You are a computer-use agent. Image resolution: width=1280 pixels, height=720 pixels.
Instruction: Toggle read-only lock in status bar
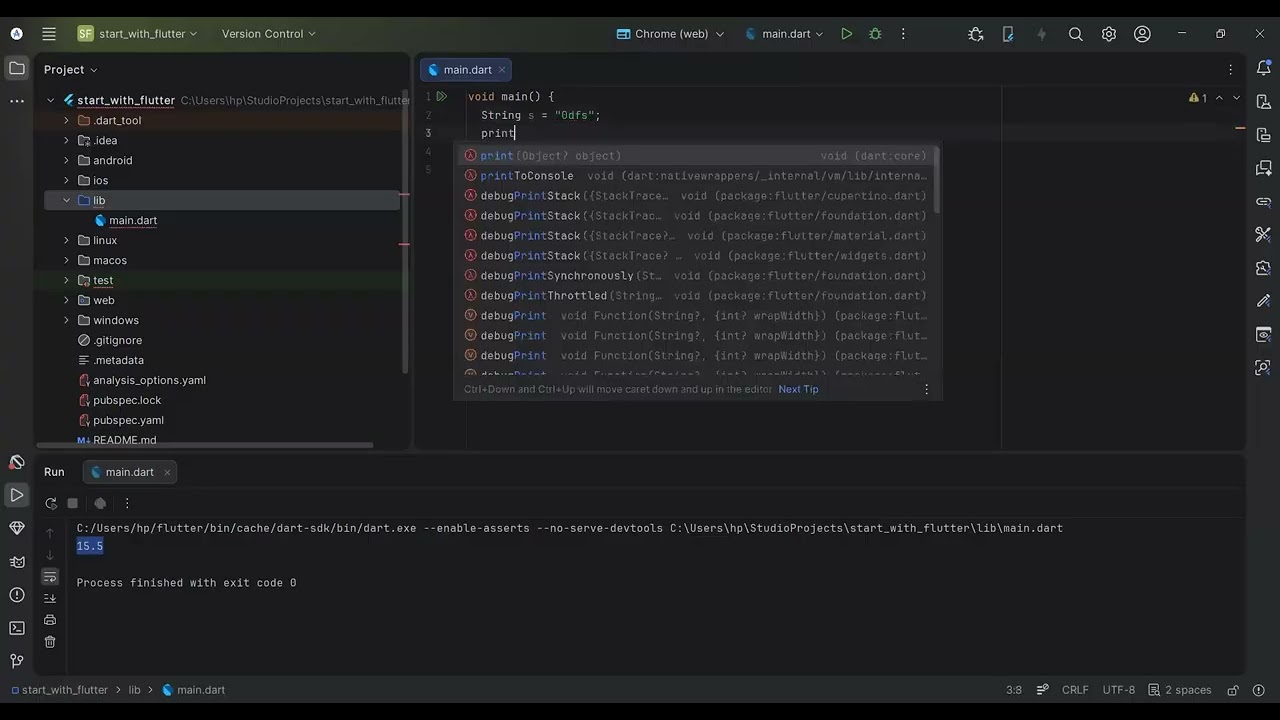[1233, 690]
